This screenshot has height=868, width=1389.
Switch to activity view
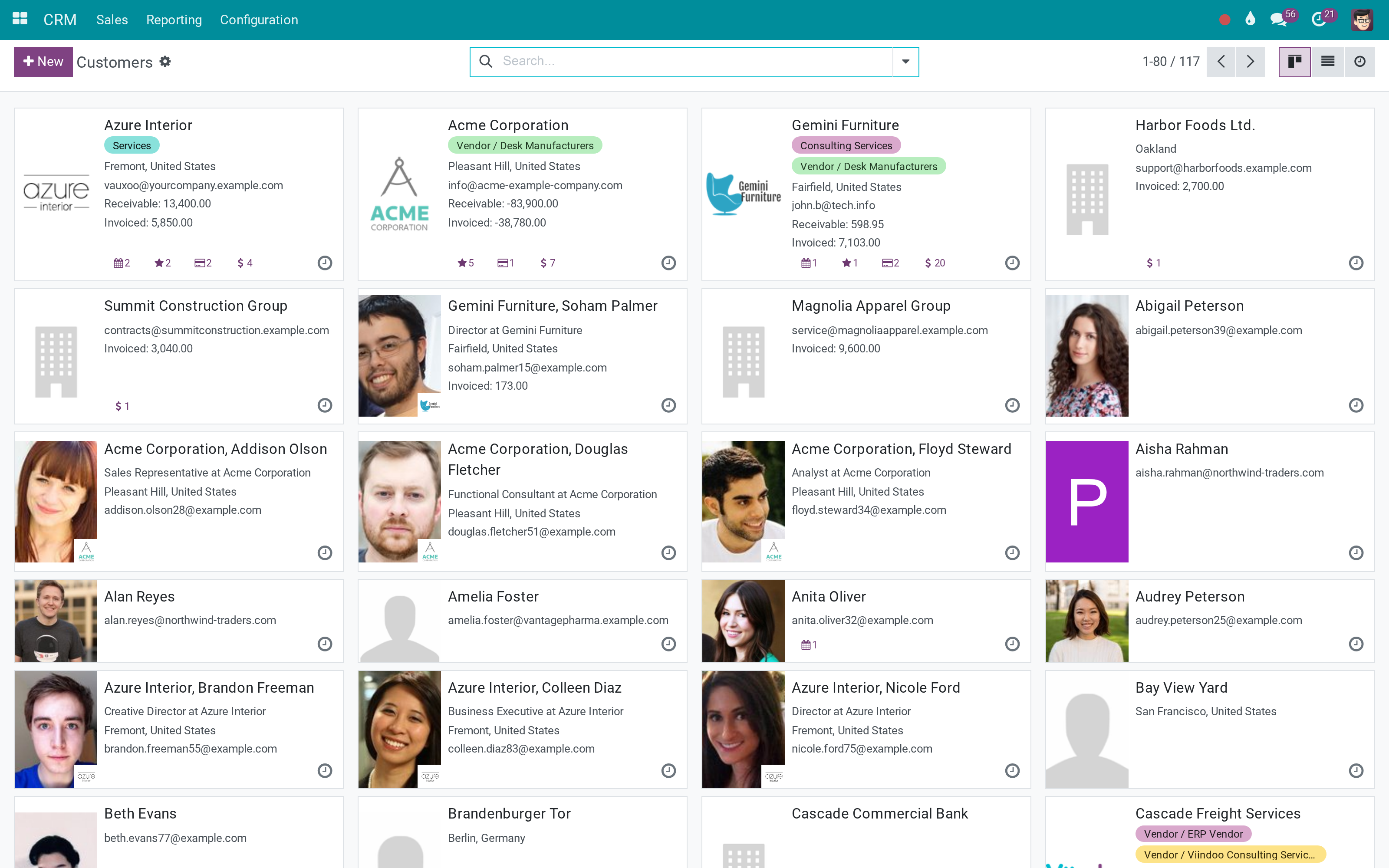tap(1360, 62)
